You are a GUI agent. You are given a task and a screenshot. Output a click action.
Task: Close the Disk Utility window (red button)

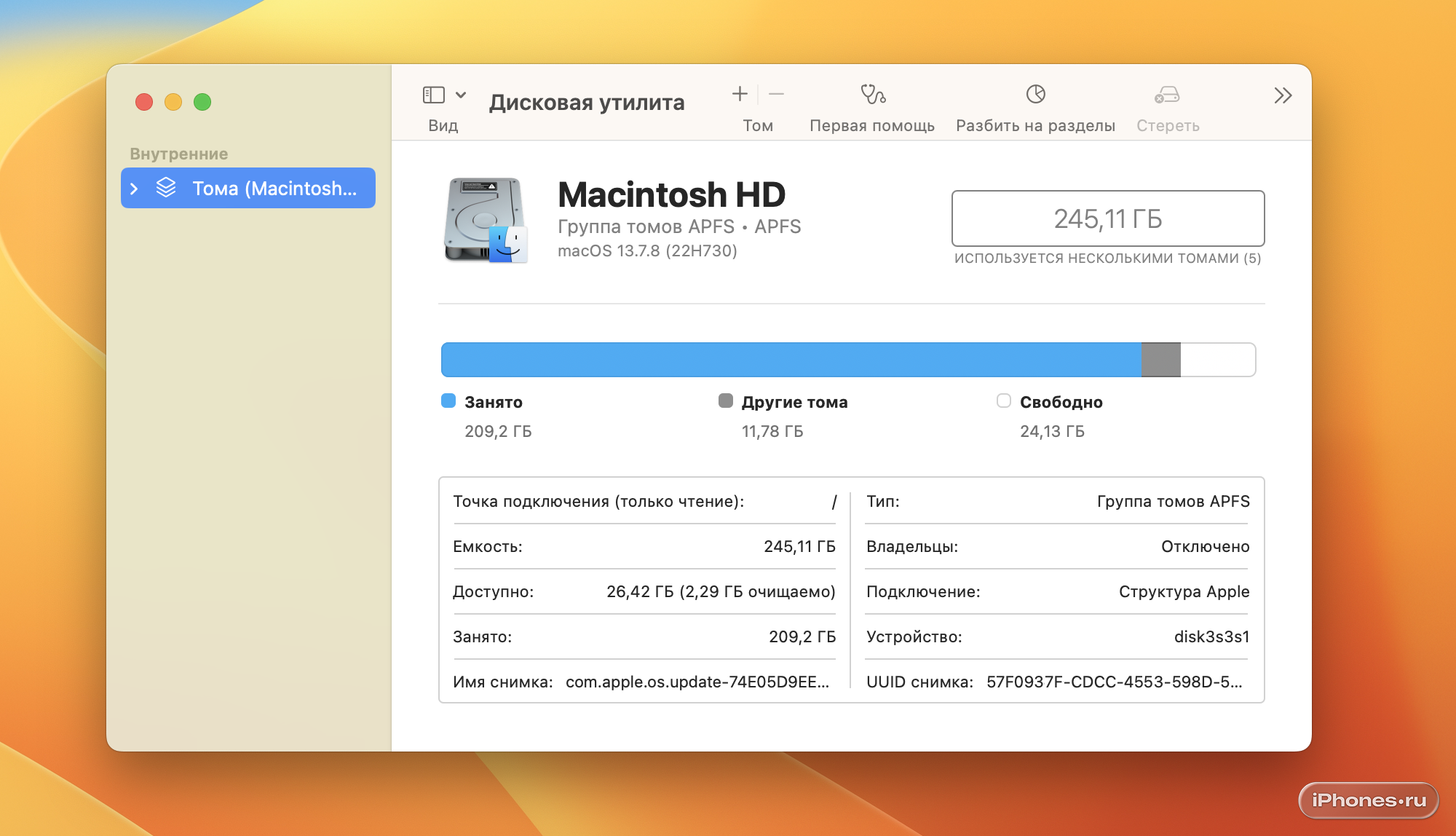tap(144, 102)
